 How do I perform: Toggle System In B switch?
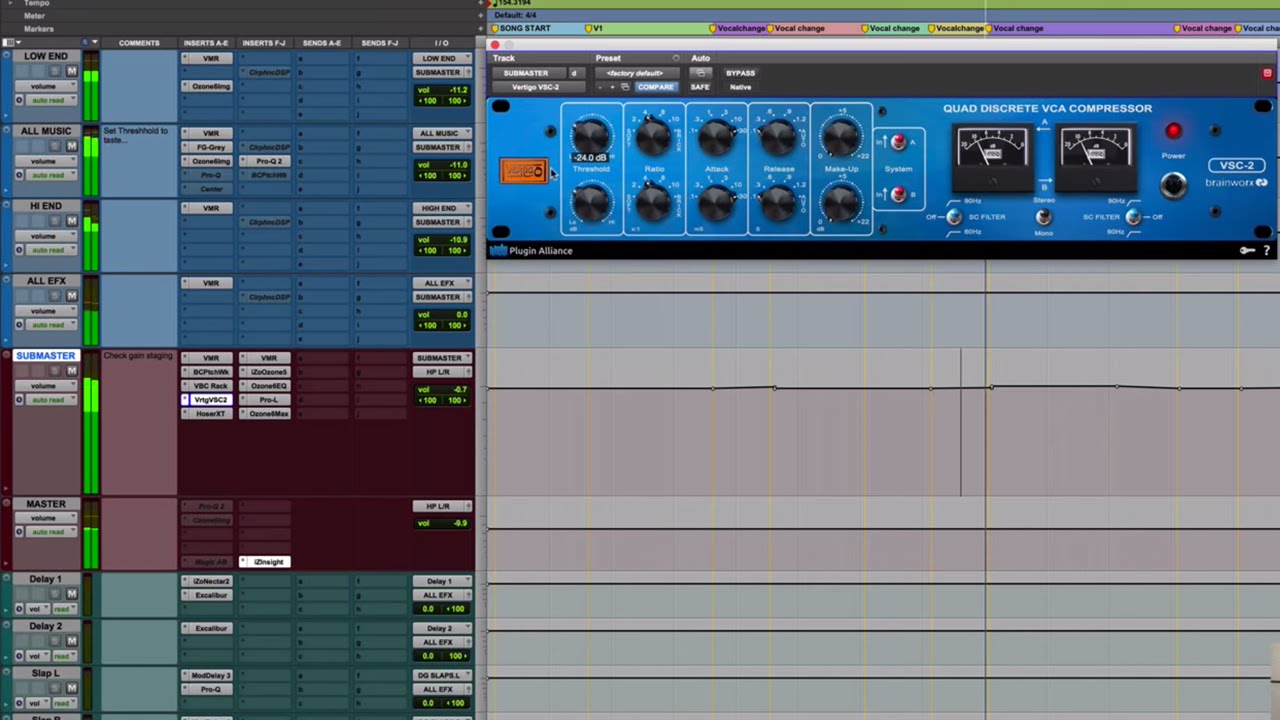tap(897, 194)
